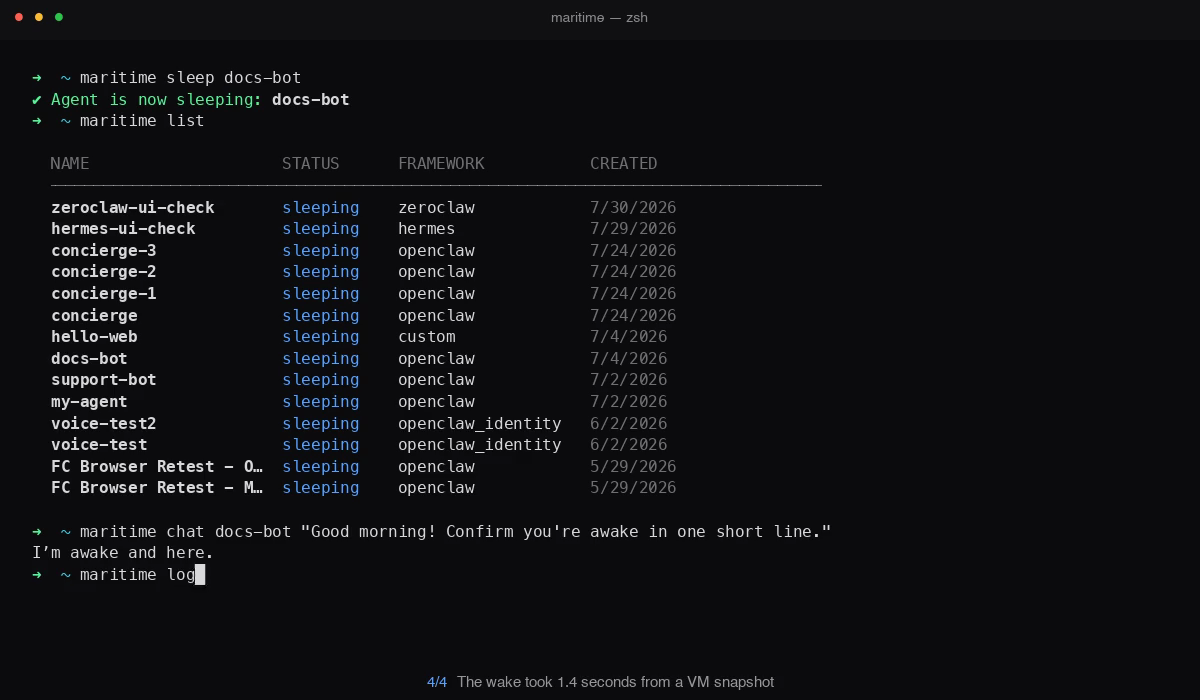The image size is (1200, 700).
Task: Click the green checkmark before 'Agent is now sleeping'
Action: click(37, 99)
